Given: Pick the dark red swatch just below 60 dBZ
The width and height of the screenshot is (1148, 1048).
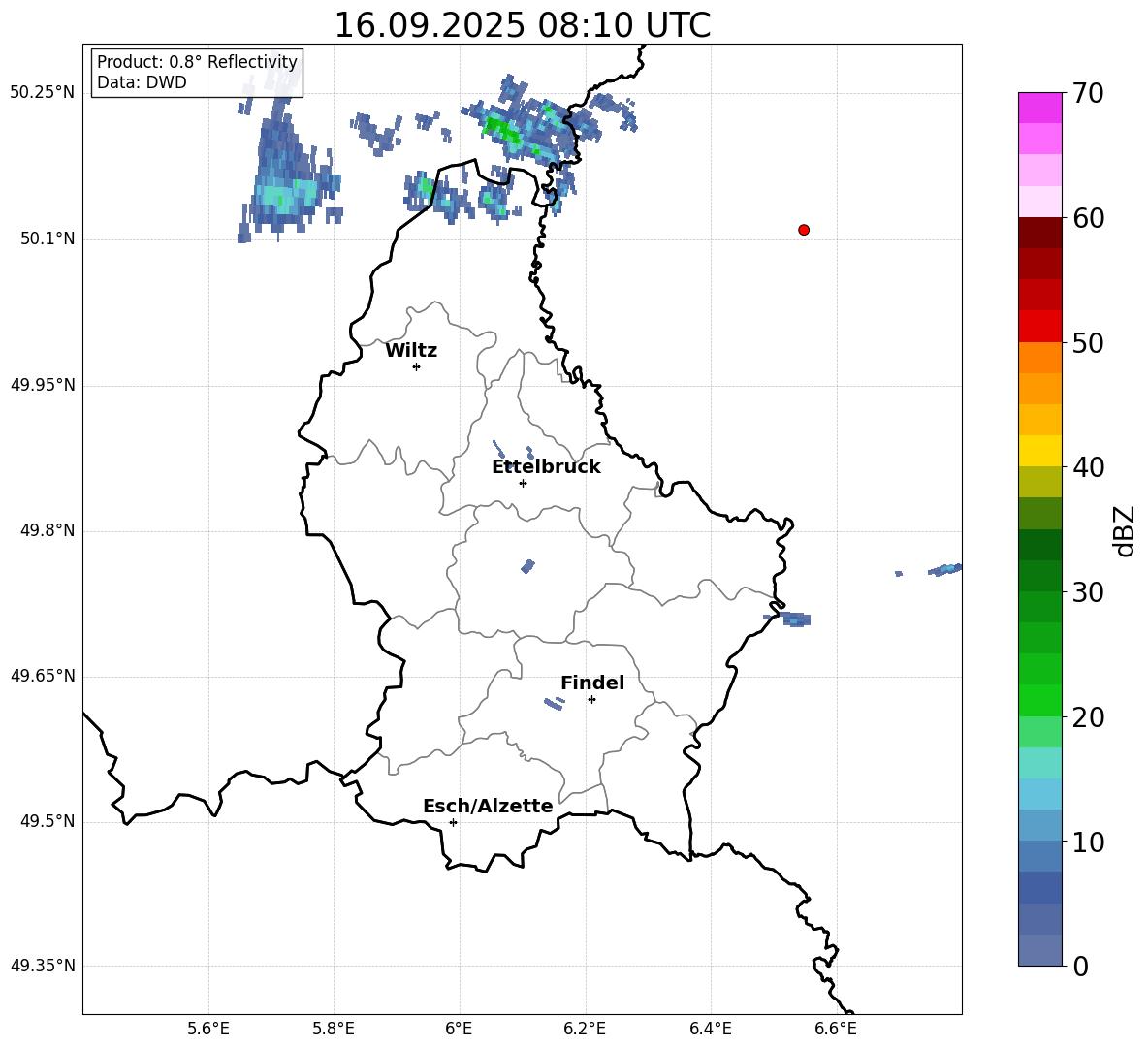Looking at the screenshot, I should pyautogui.click(x=1039, y=233).
